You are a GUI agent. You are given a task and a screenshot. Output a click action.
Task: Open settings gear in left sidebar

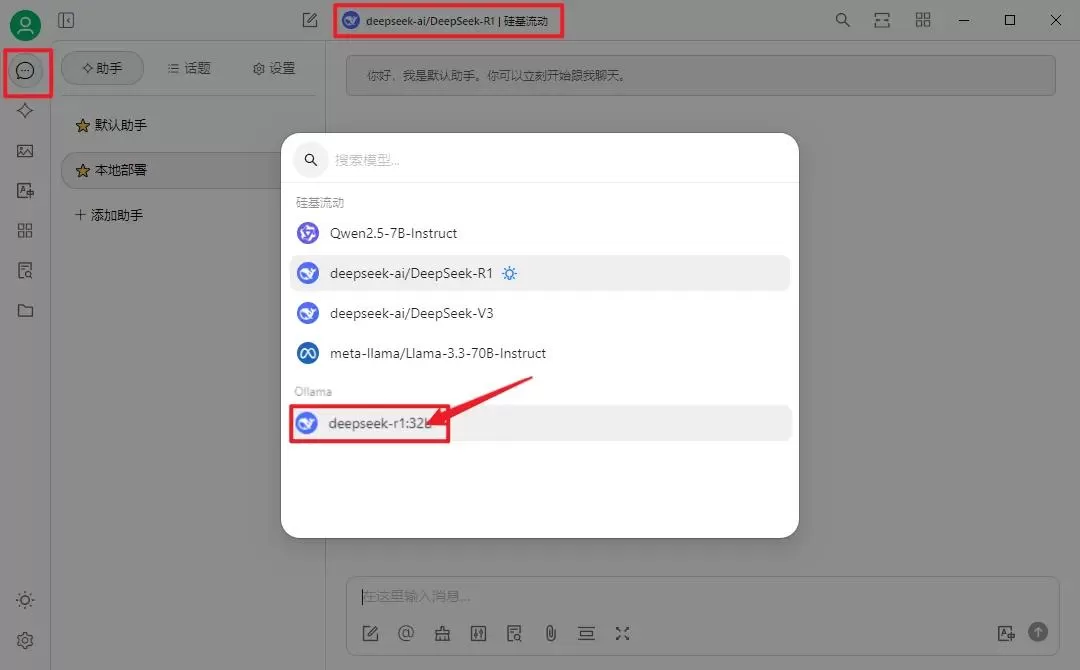(x=25, y=640)
